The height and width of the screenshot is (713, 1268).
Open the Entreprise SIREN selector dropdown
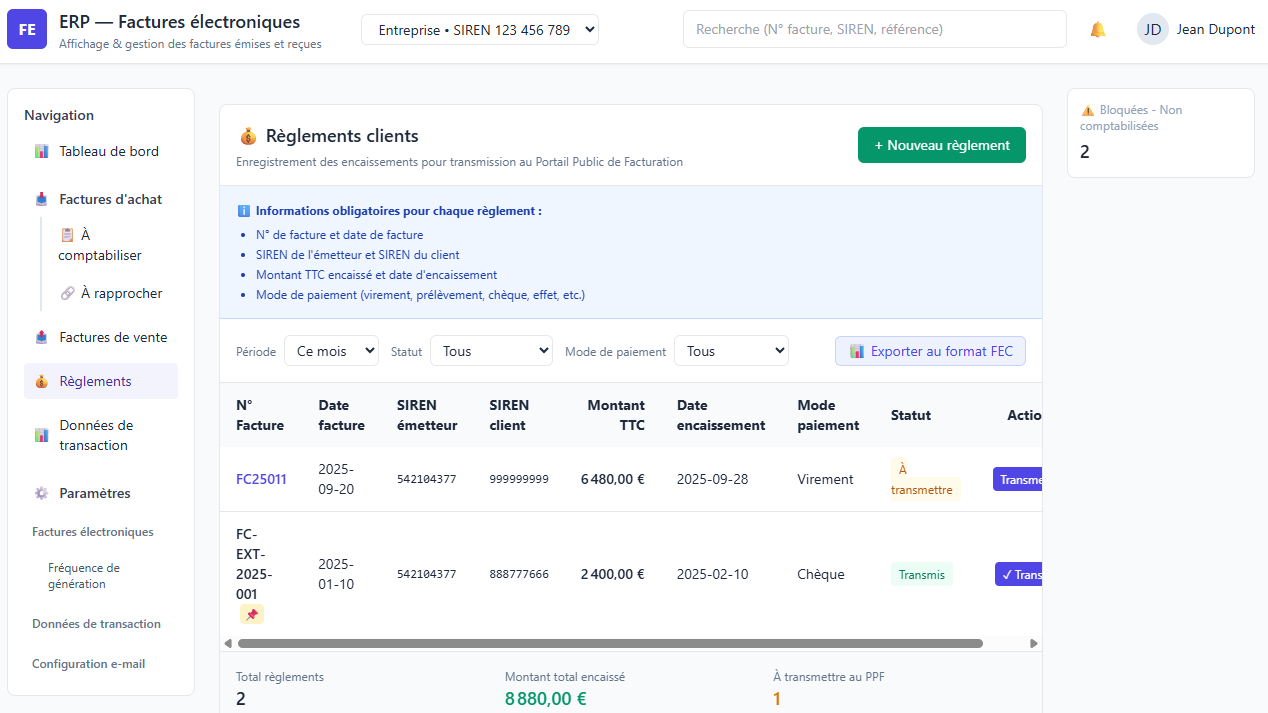click(480, 30)
